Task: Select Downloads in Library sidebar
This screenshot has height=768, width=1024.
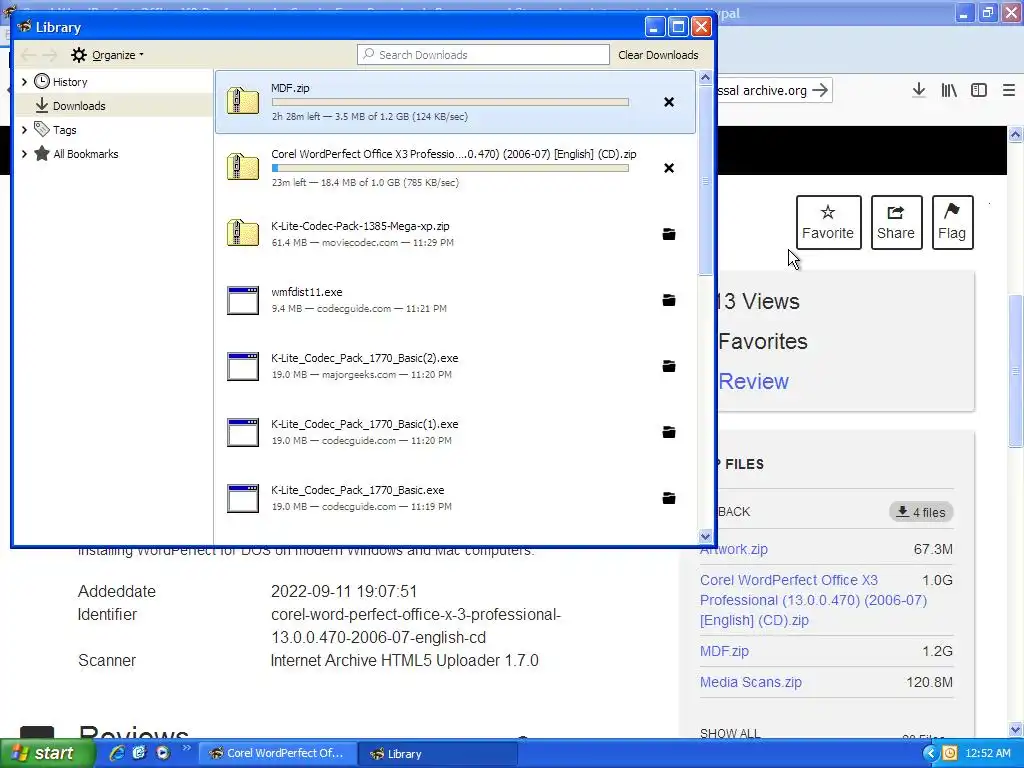Action: pyautogui.click(x=114, y=106)
